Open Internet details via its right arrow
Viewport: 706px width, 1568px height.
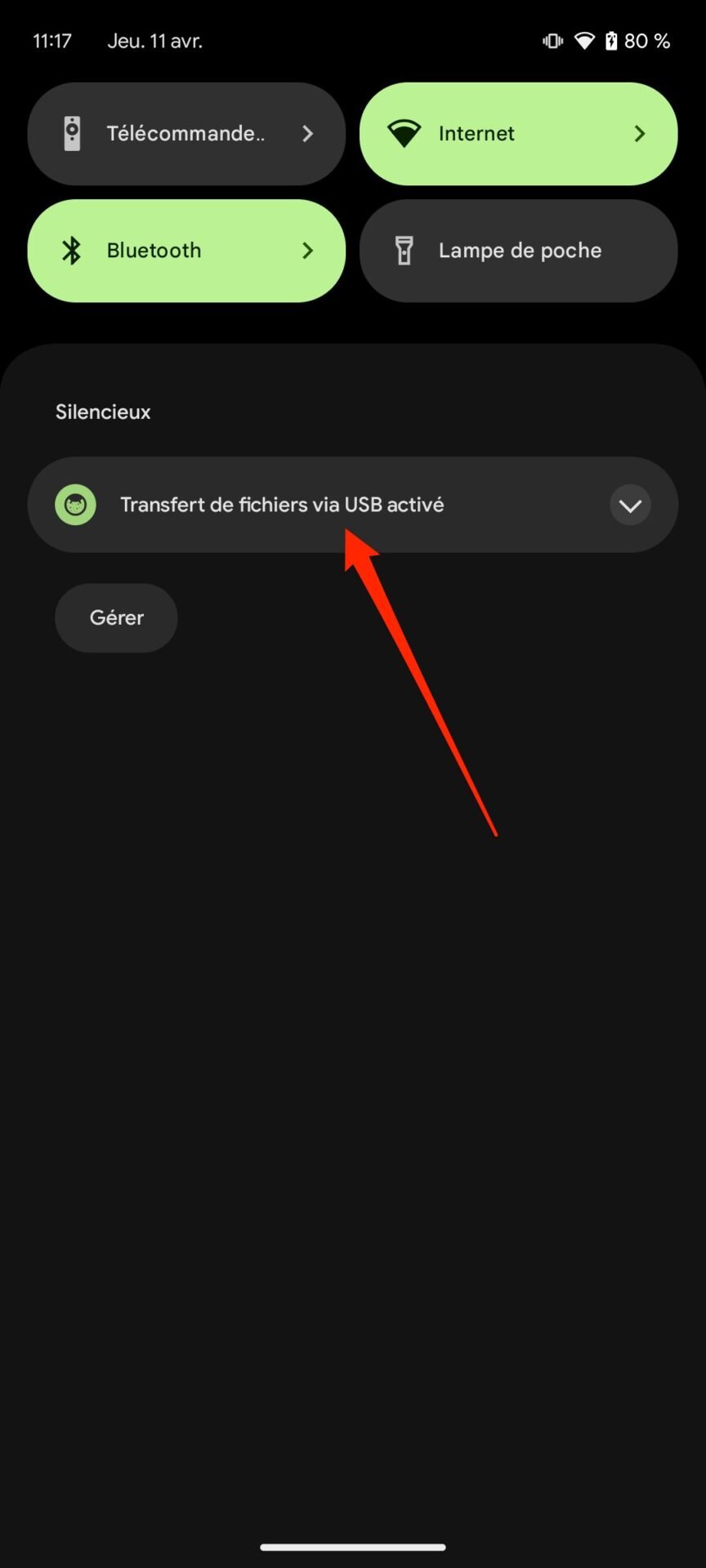click(x=640, y=133)
